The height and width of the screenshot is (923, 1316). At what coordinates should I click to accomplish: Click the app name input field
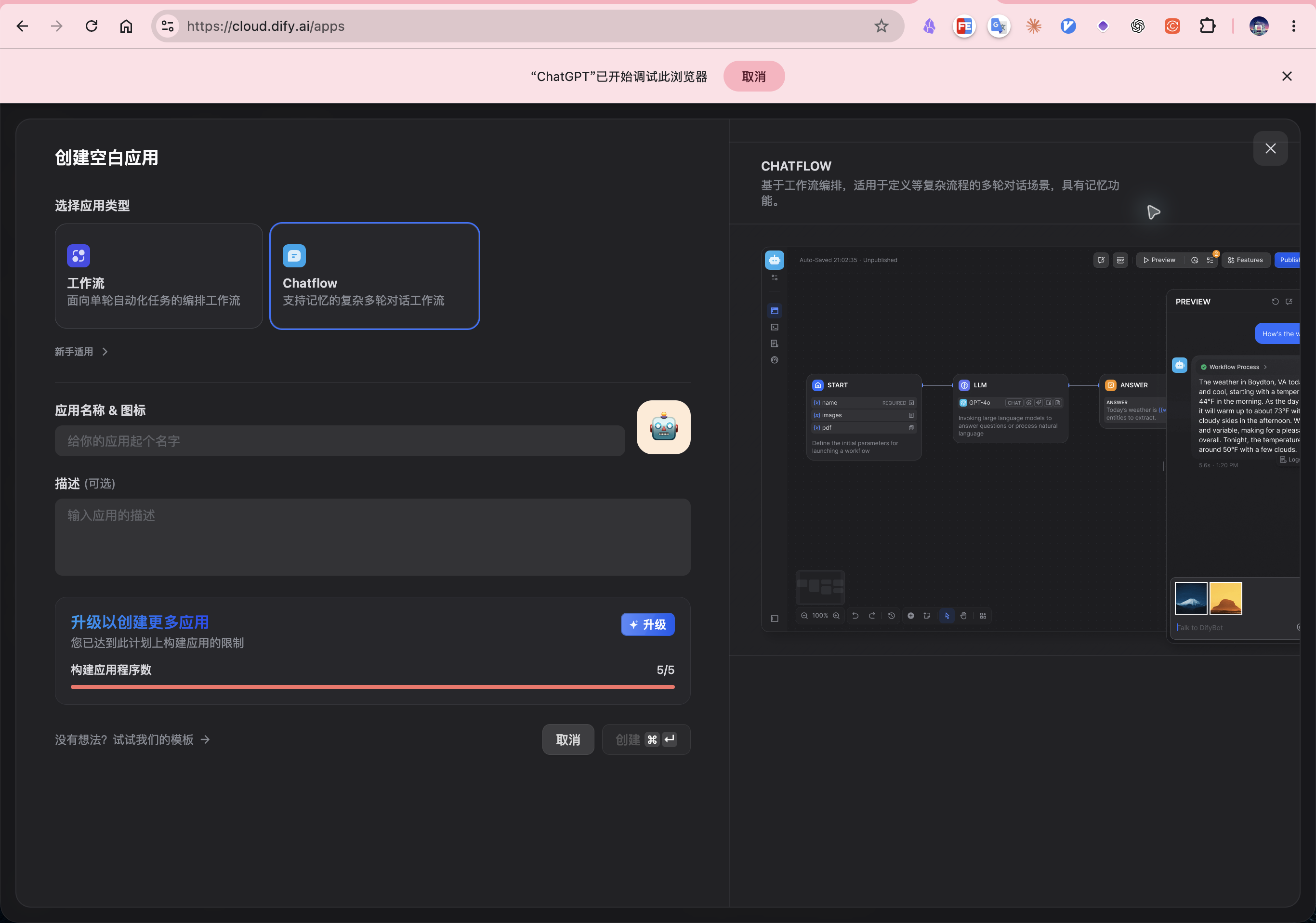click(x=340, y=441)
